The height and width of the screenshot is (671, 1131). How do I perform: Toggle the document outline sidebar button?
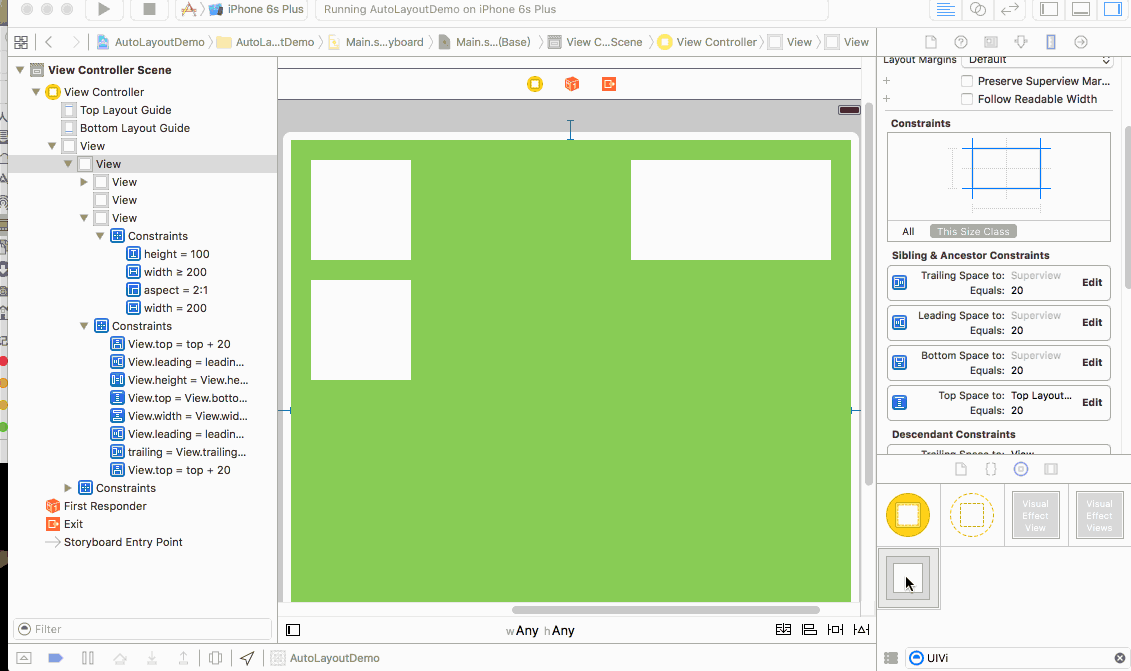(x=293, y=630)
